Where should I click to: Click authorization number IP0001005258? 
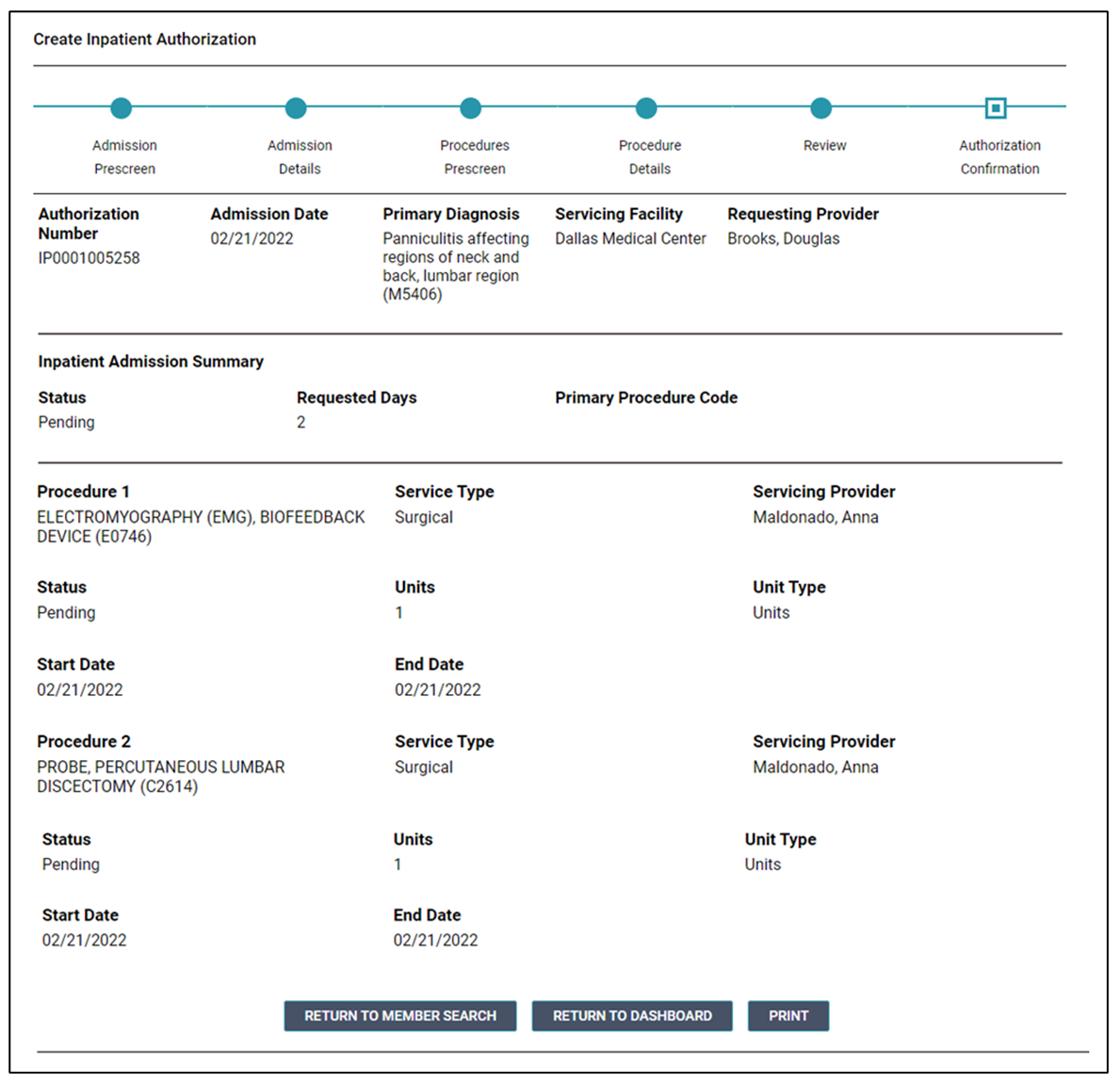tap(89, 258)
